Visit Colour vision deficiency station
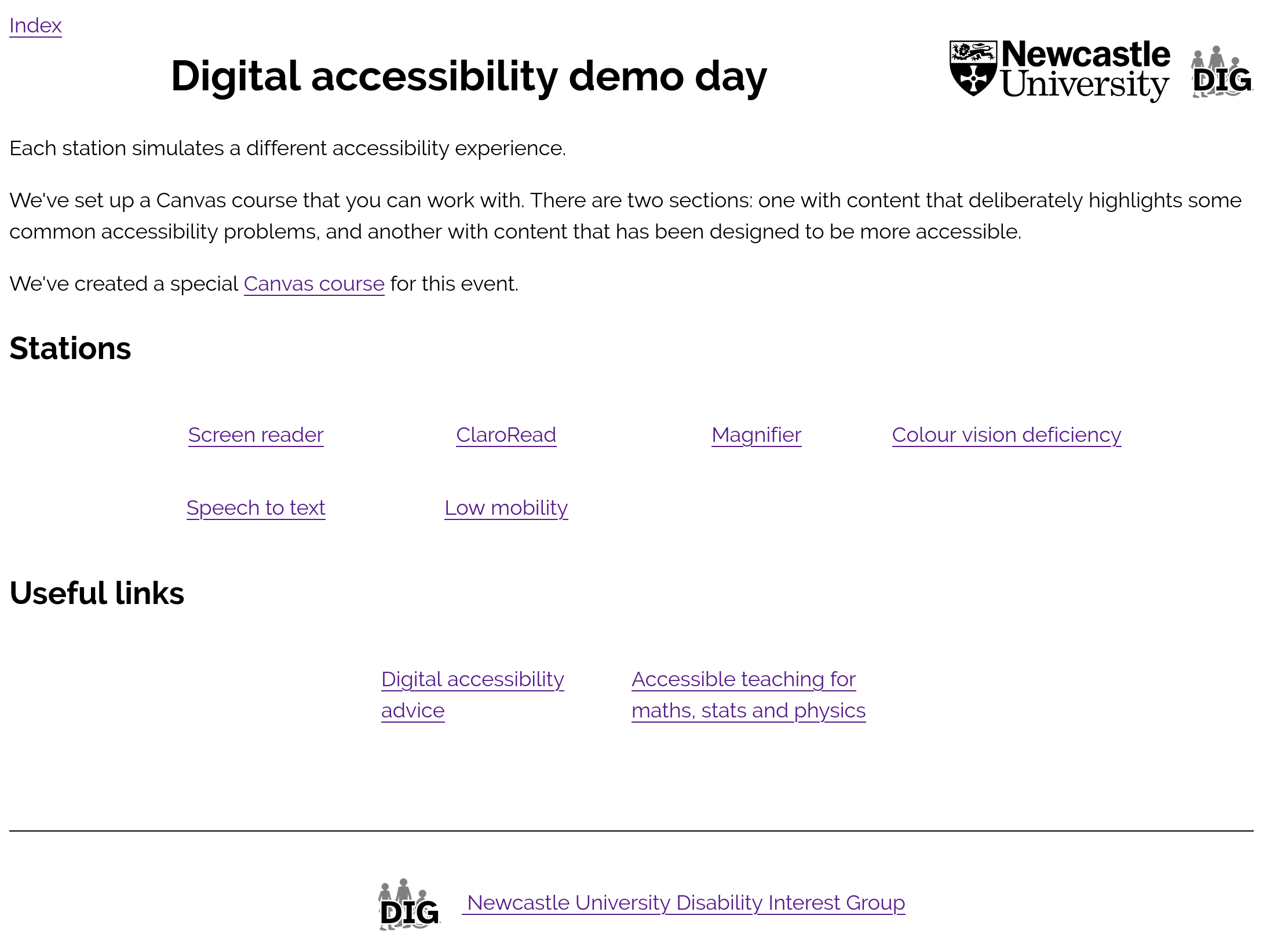Screen dimensions: 1263x952 (x=1006, y=435)
